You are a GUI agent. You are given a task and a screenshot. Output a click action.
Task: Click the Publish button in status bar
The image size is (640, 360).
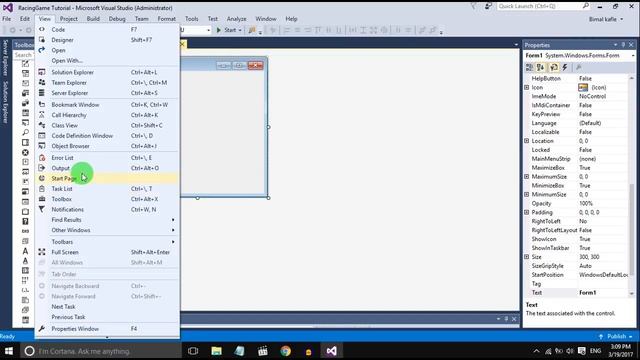pos(616,336)
